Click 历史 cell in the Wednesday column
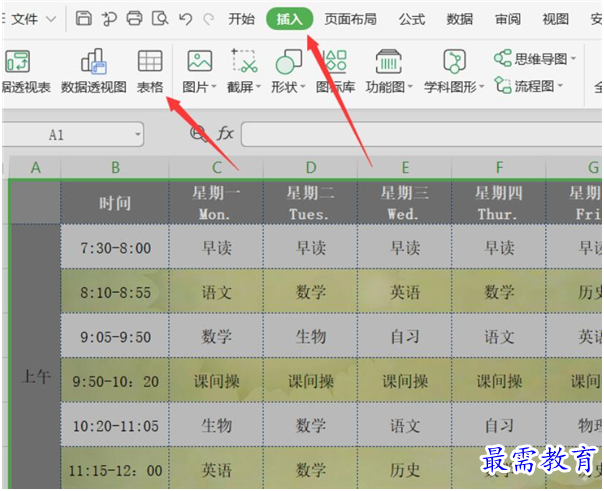Screen dimensions: 604x491 pos(404,469)
